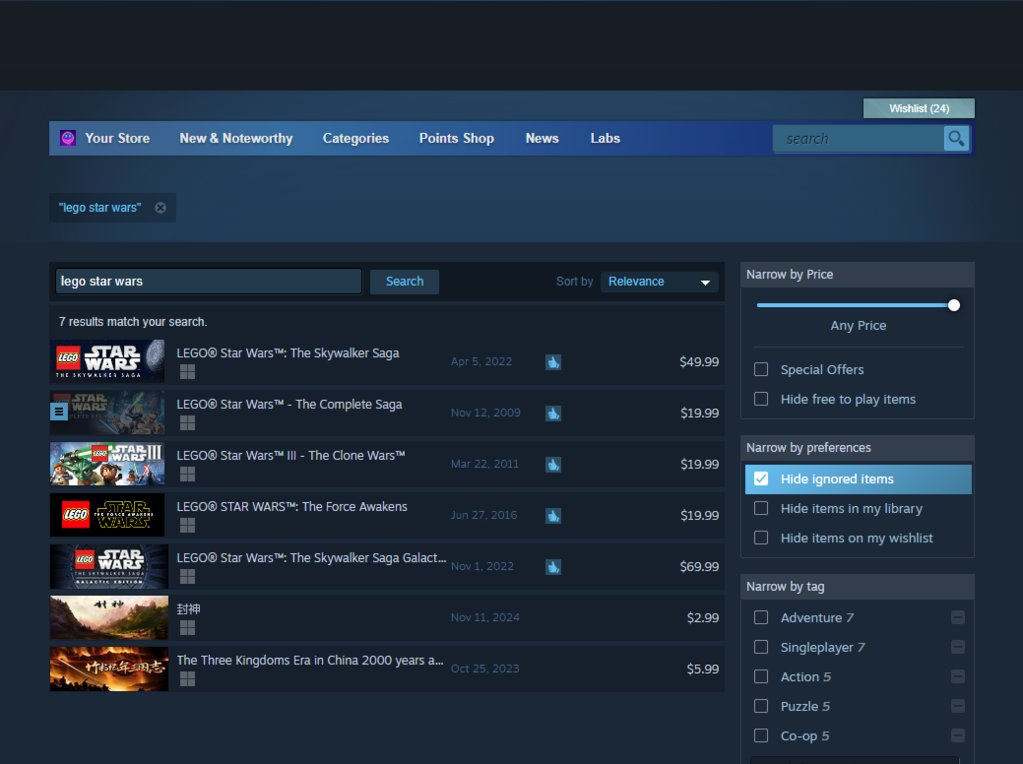The image size is (1023, 764).
Task: Click the purple Your Store avatar icon
Action: 68,138
